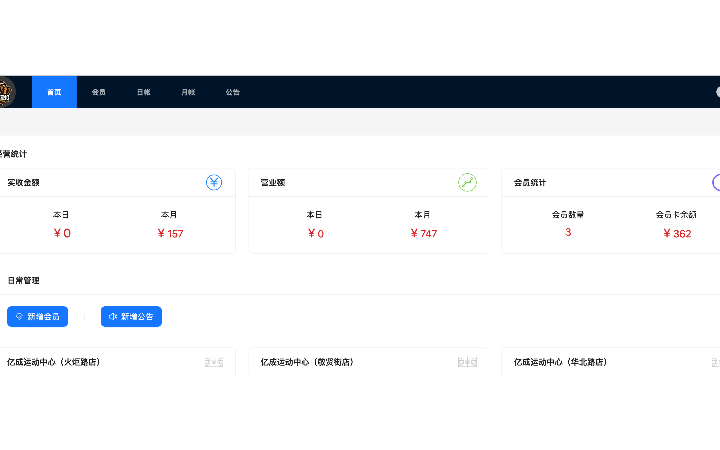Click the icon beside 敦贺街店 store title
The width and height of the screenshot is (720, 450).
pyautogui.click(x=467, y=362)
